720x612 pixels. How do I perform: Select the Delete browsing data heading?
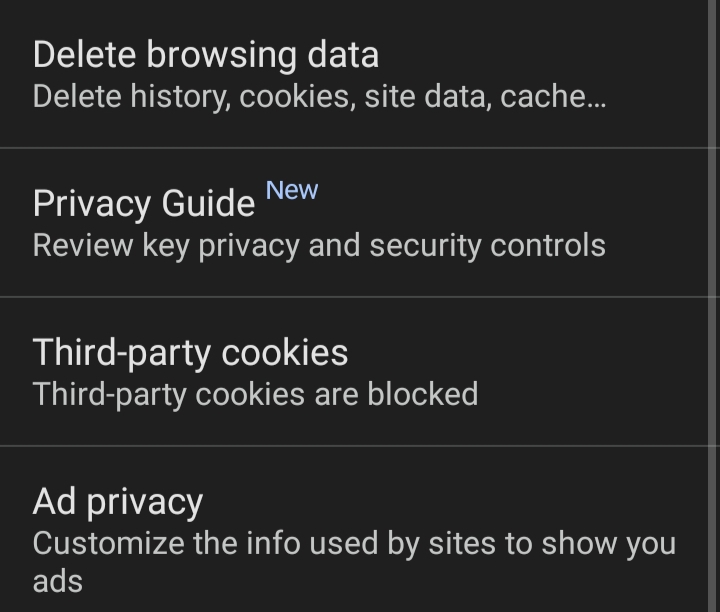pos(206,54)
